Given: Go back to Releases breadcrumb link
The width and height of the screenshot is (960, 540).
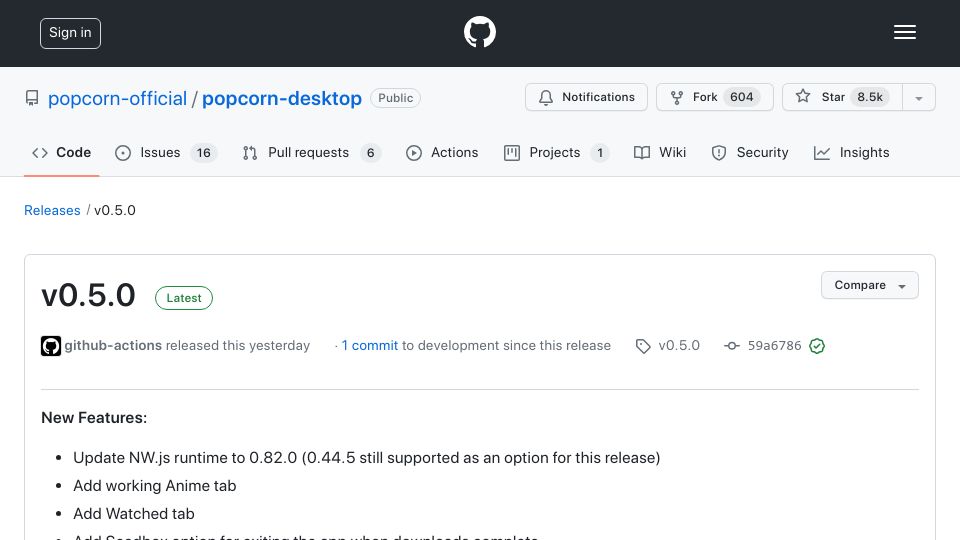Looking at the screenshot, I should [x=52, y=211].
